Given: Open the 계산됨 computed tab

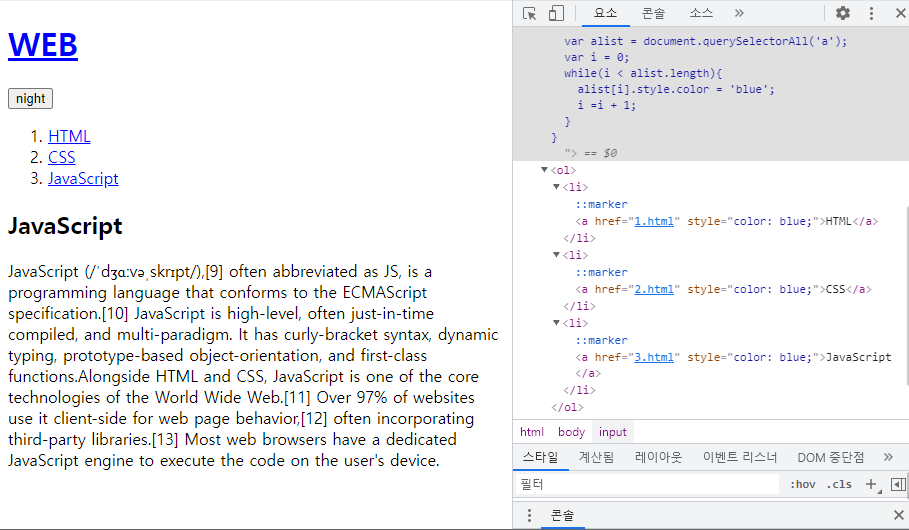Looking at the screenshot, I should pyautogui.click(x=597, y=458).
